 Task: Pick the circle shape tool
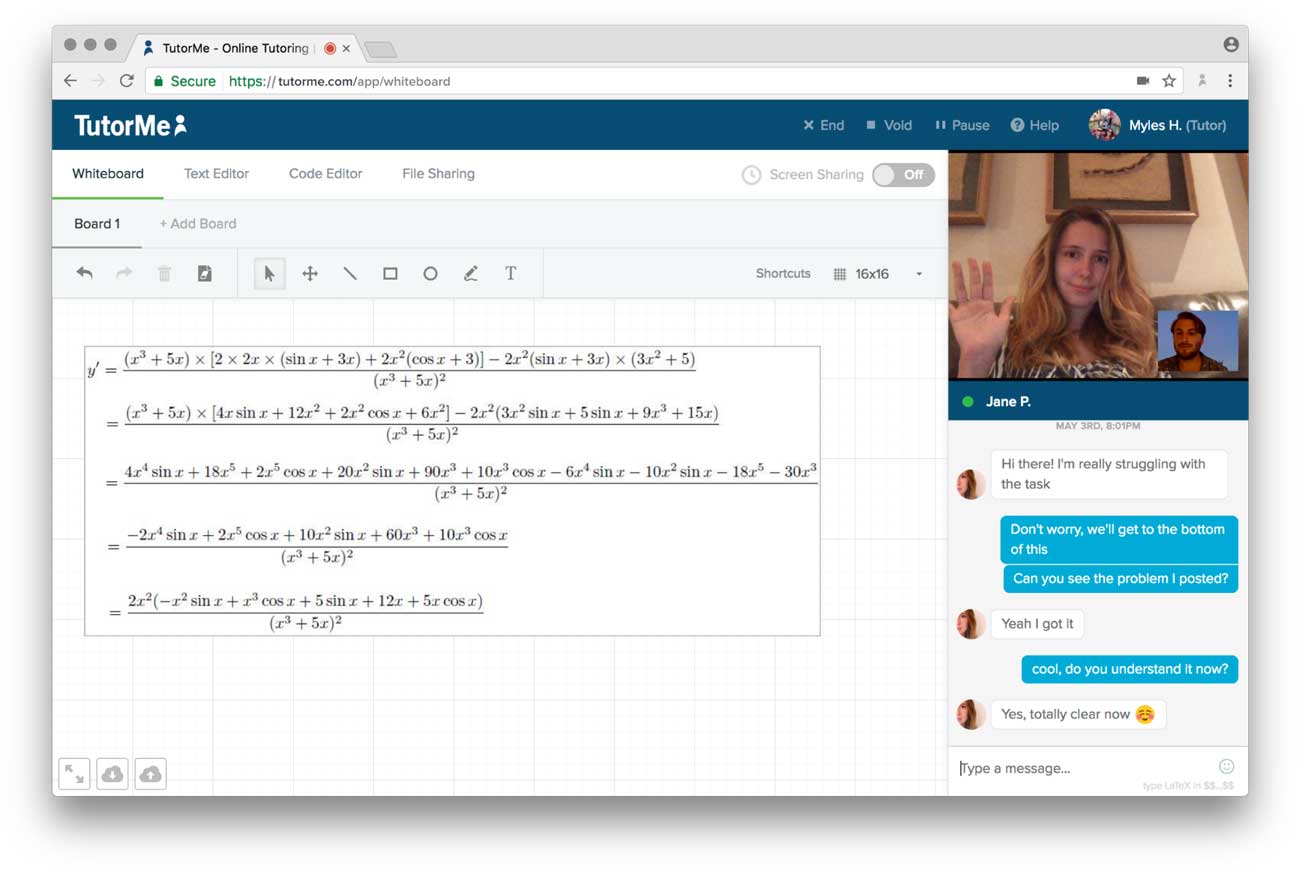[x=430, y=273]
